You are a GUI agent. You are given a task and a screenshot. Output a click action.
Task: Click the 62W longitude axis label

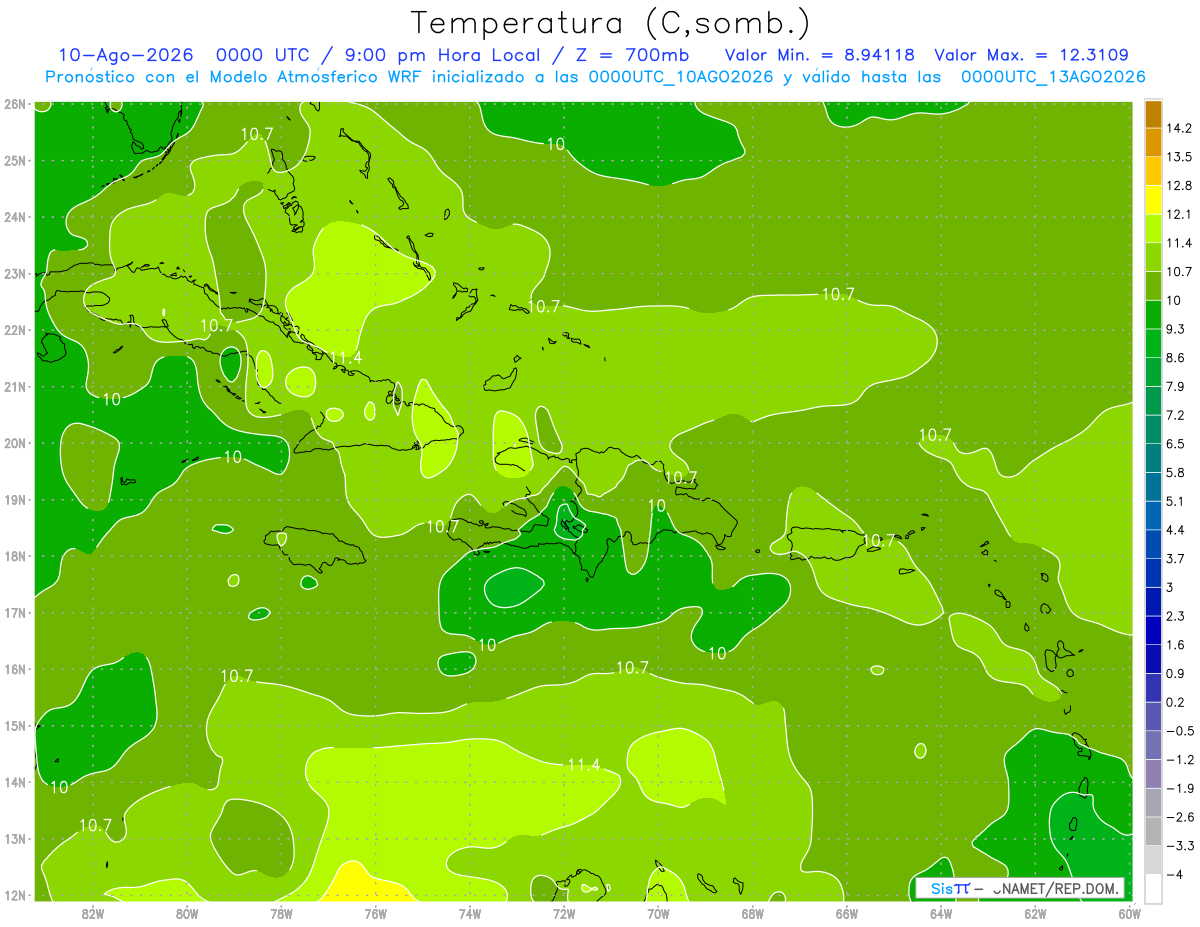[x=1035, y=913]
